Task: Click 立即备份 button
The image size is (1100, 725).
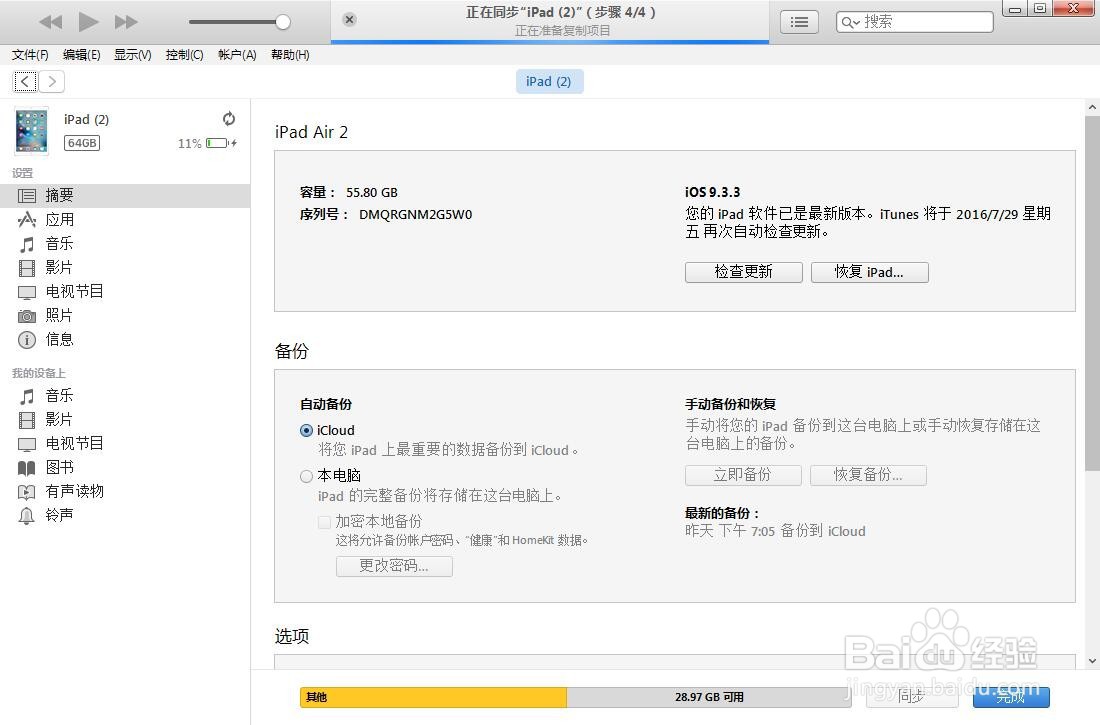Action: 743,475
